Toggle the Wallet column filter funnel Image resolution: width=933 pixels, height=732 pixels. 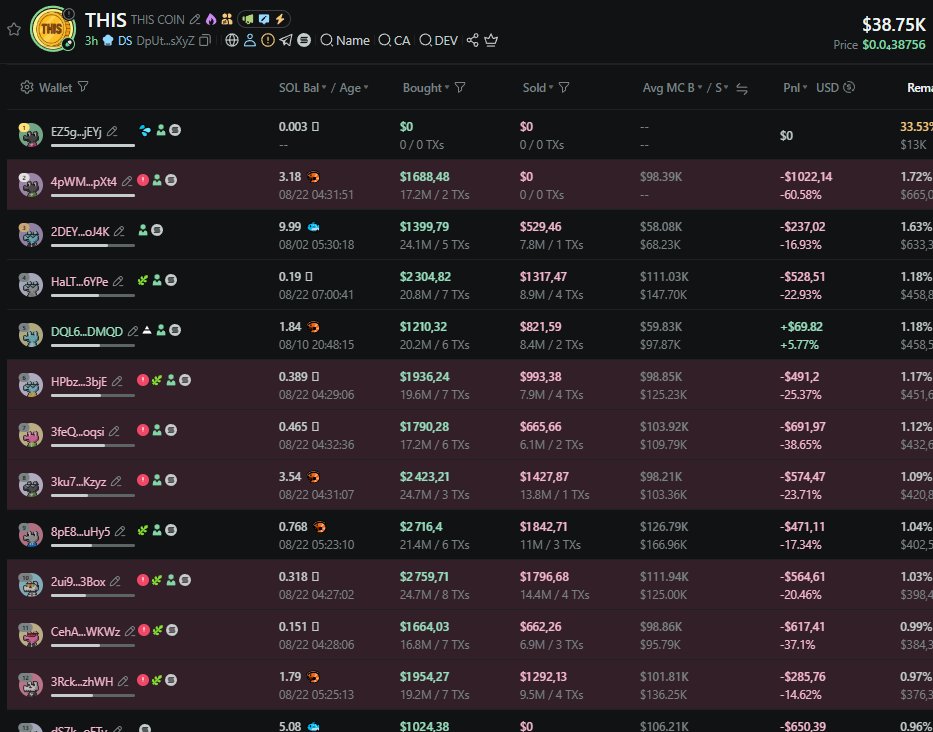(x=83, y=88)
